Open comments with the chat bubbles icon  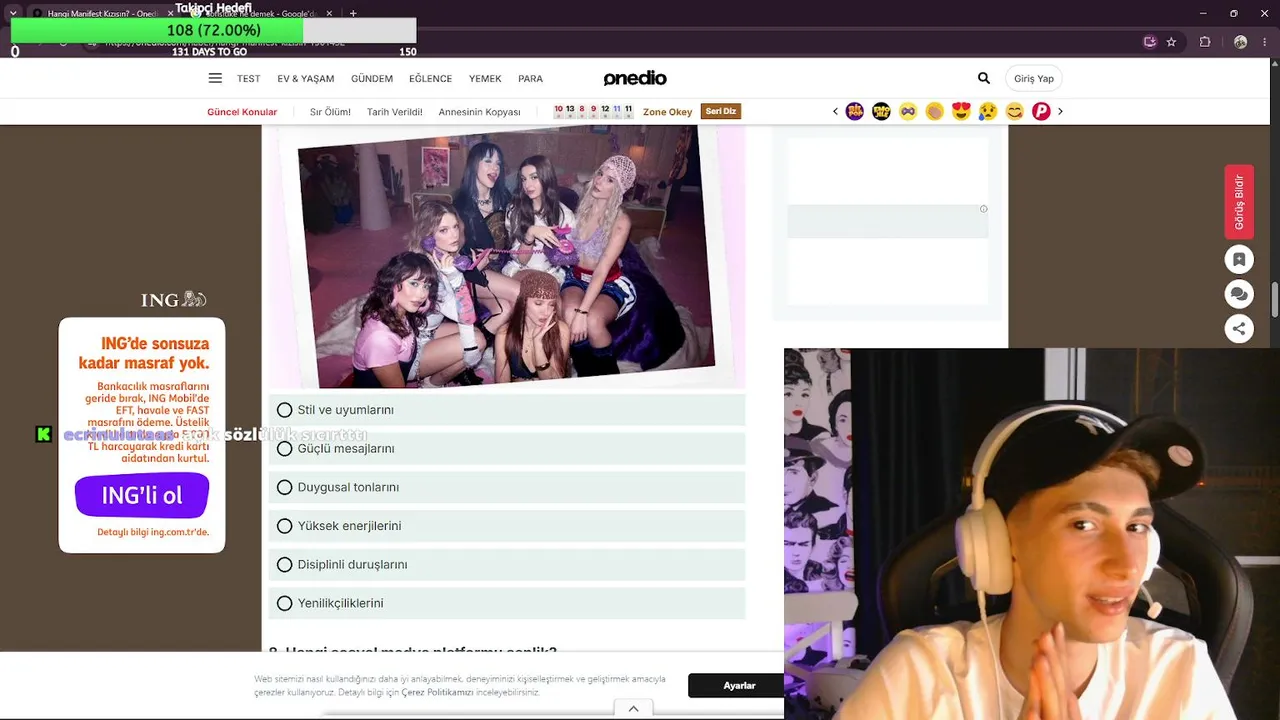tap(1239, 294)
